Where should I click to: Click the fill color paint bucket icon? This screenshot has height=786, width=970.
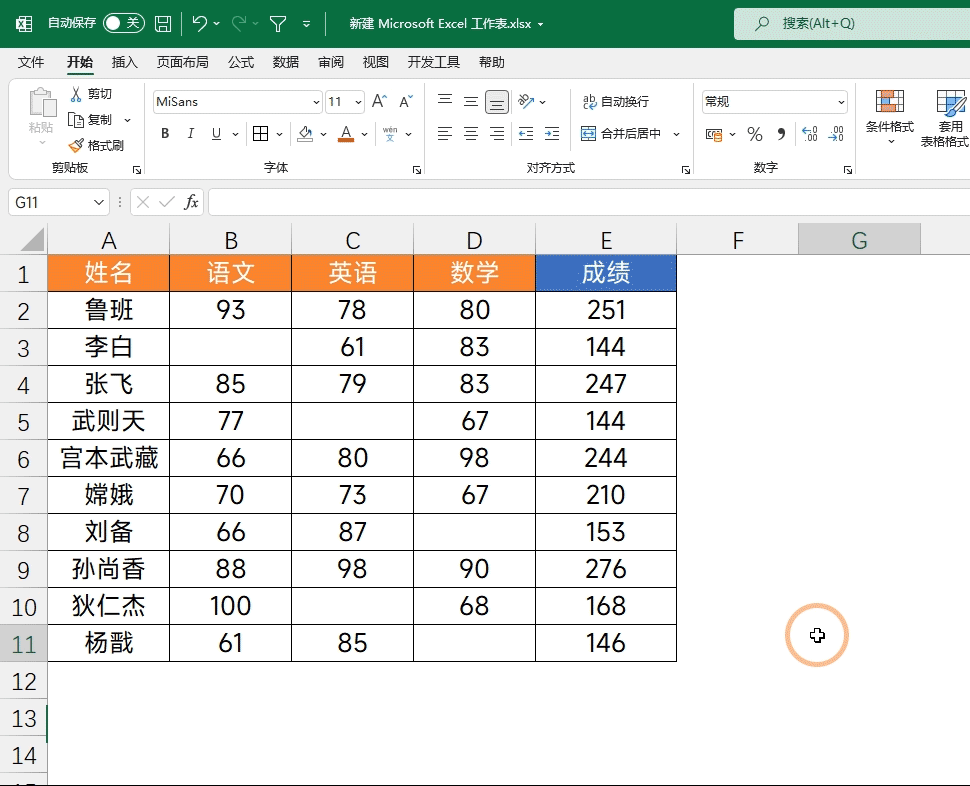coord(305,134)
